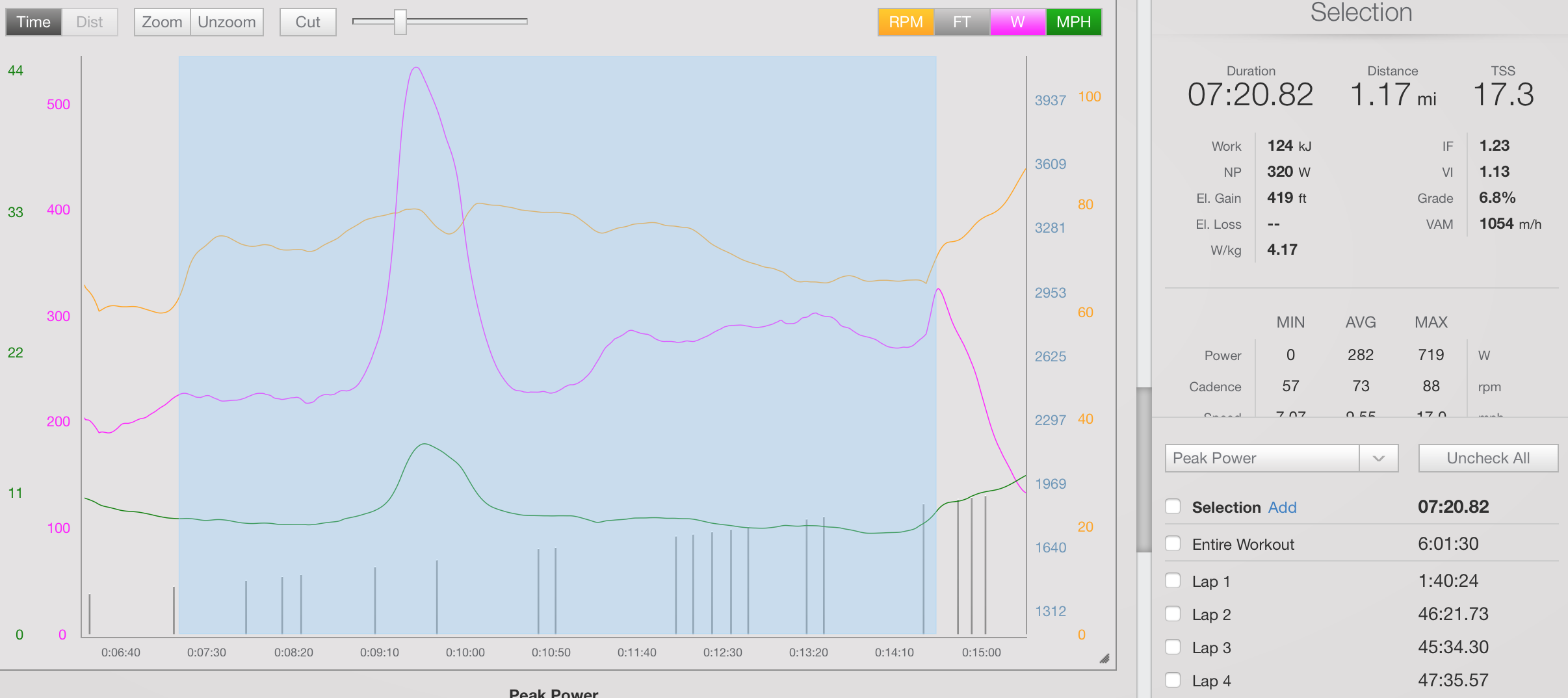This screenshot has width=1568, height=698.
Task: Enable the Lap 1 checkbox
Action: click(x=1173, y=581)
